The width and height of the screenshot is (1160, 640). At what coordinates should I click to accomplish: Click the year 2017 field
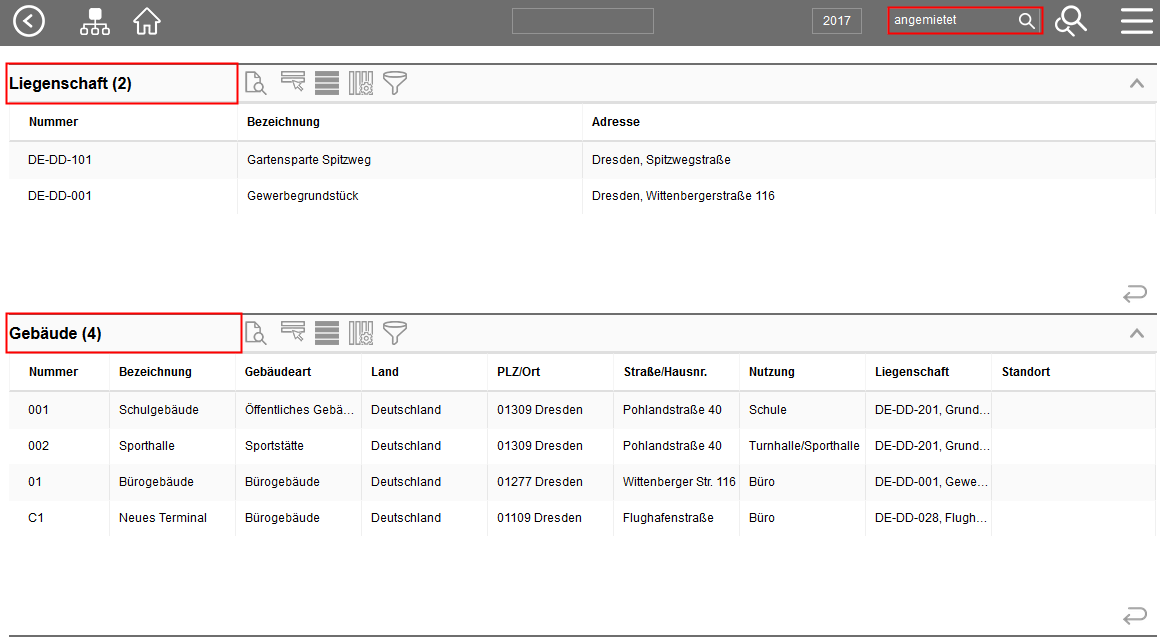(837, 21)
